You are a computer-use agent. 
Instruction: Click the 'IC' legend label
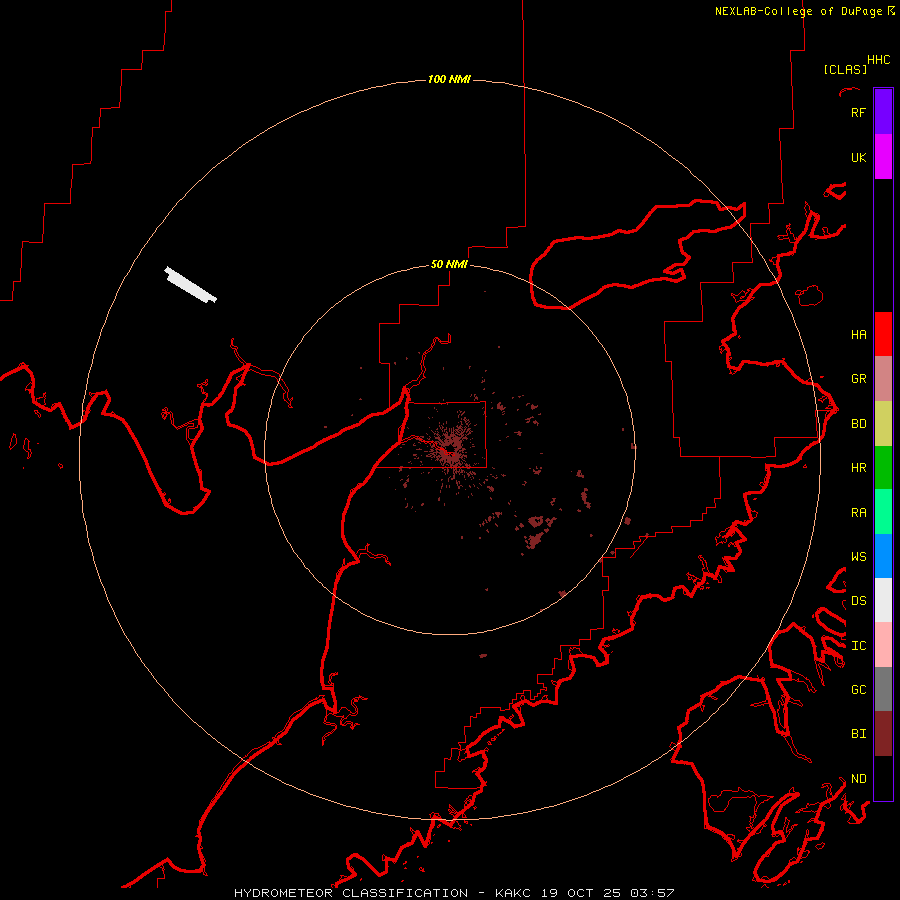point(859,646)
